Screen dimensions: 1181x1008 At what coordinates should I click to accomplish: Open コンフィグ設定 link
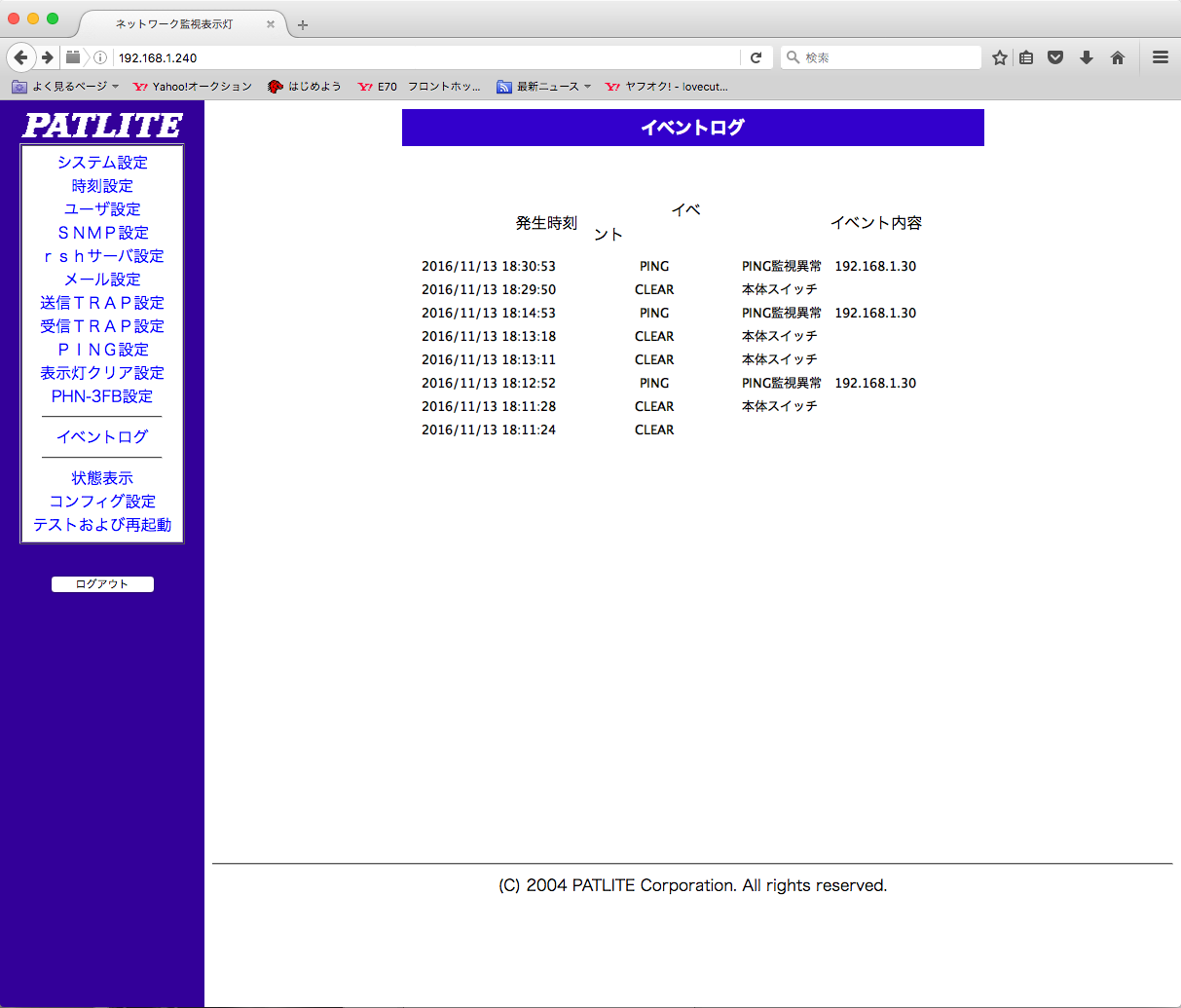[102, 502]
